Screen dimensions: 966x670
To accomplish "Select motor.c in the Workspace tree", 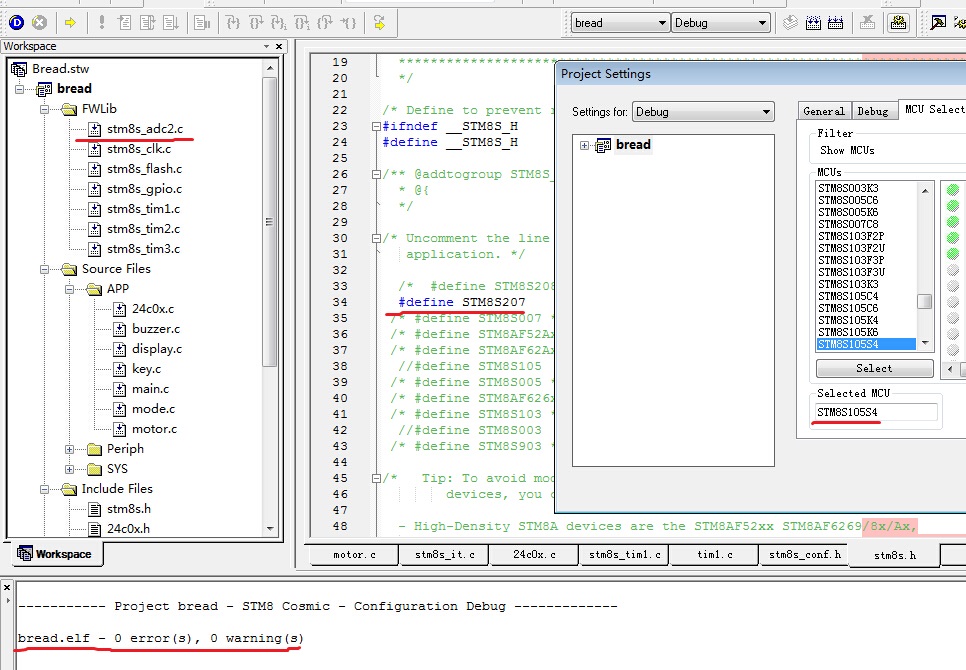I will tap(154, 429).
